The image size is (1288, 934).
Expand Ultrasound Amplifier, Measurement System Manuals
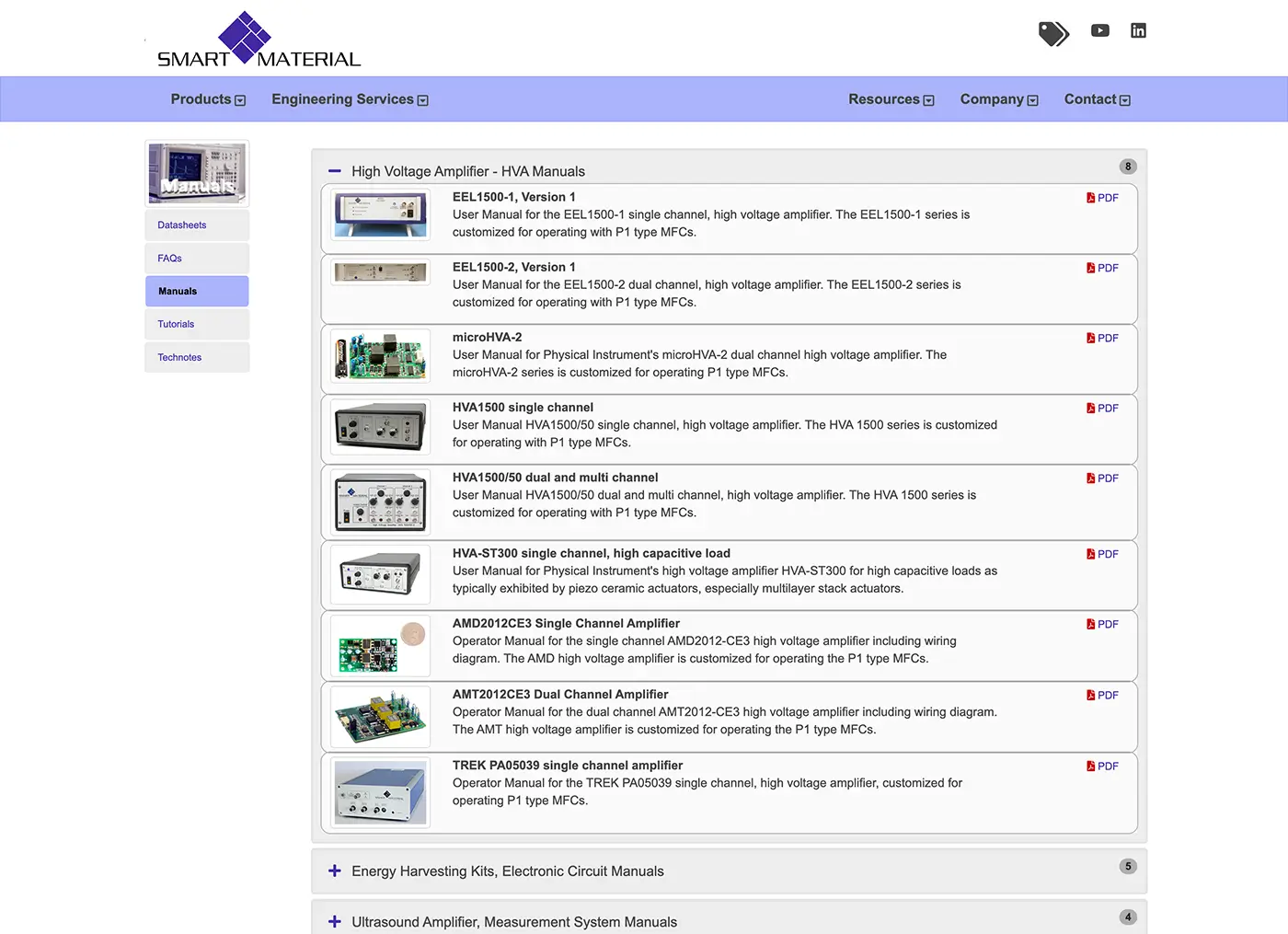pos(335,921)
